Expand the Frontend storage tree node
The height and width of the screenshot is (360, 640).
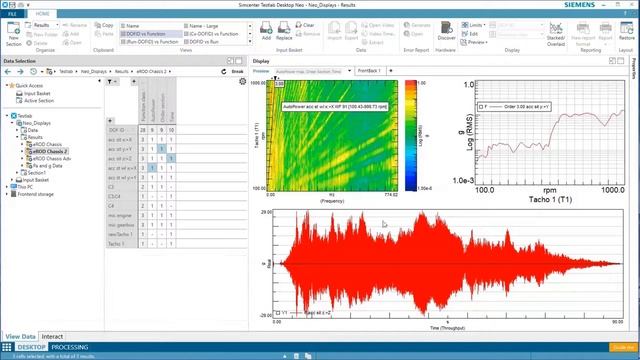tap(7, 194)
